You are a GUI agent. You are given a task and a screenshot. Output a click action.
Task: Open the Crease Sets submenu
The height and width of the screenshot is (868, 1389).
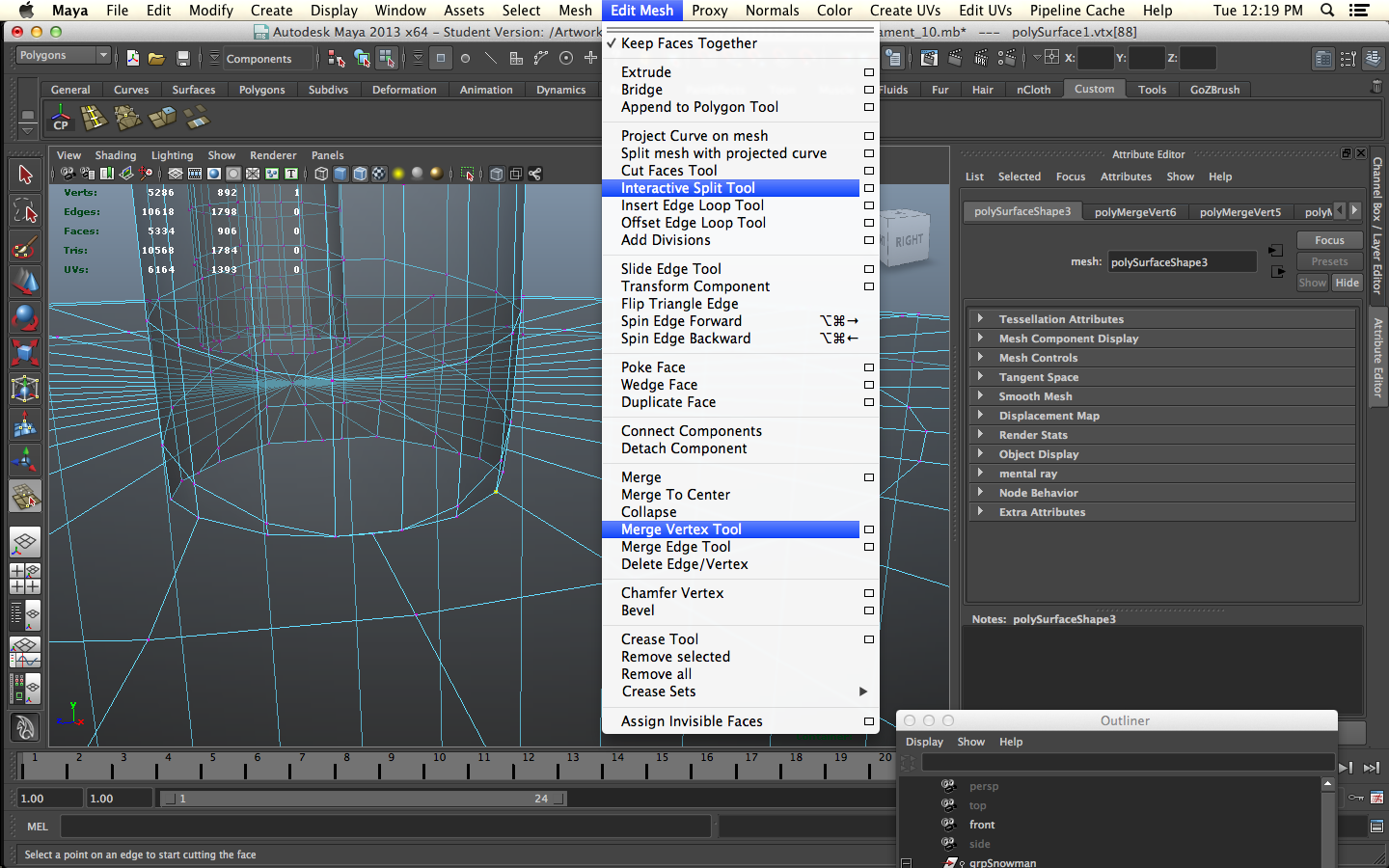pyautogui.click(x=740, y=692)
